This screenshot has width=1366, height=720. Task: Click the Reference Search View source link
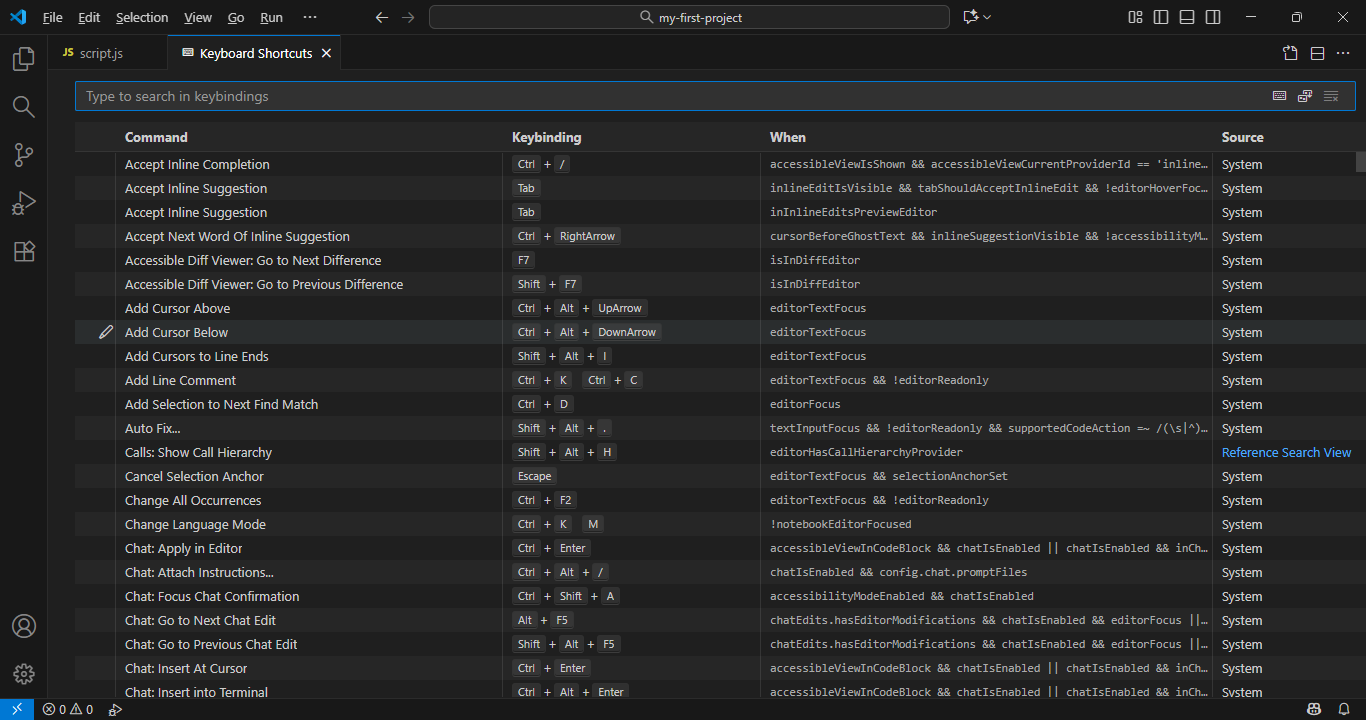pos(1286,452)
